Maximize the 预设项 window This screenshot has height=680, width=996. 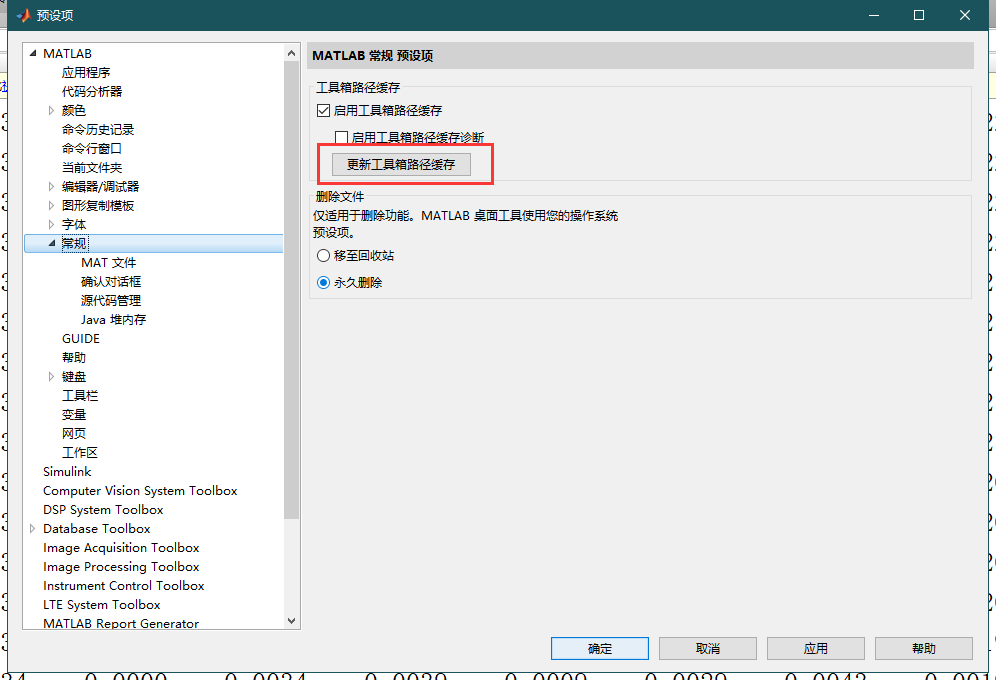[x=919, y=15]
